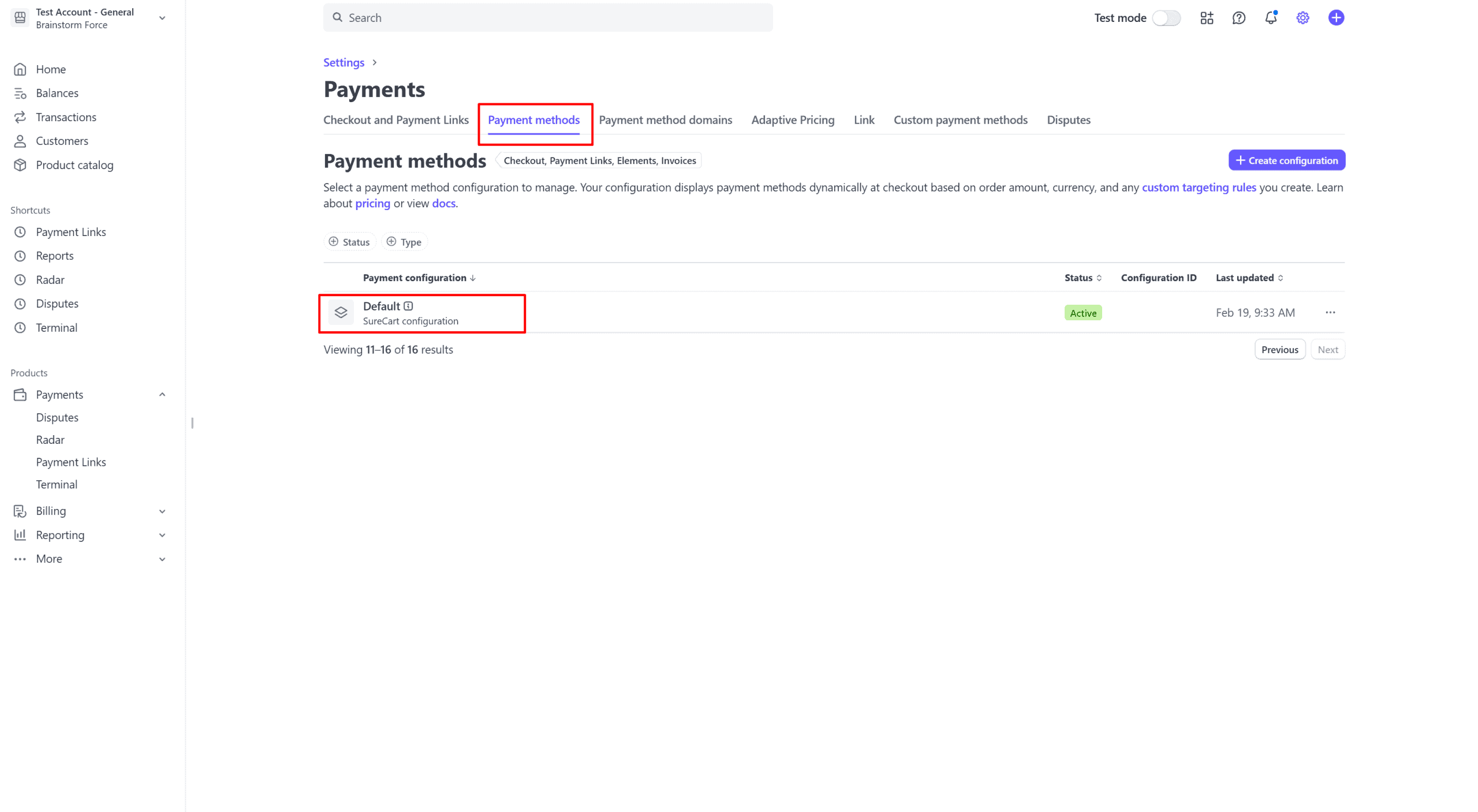
Task: Sort by the Status column
Action: pos(1083,278)
